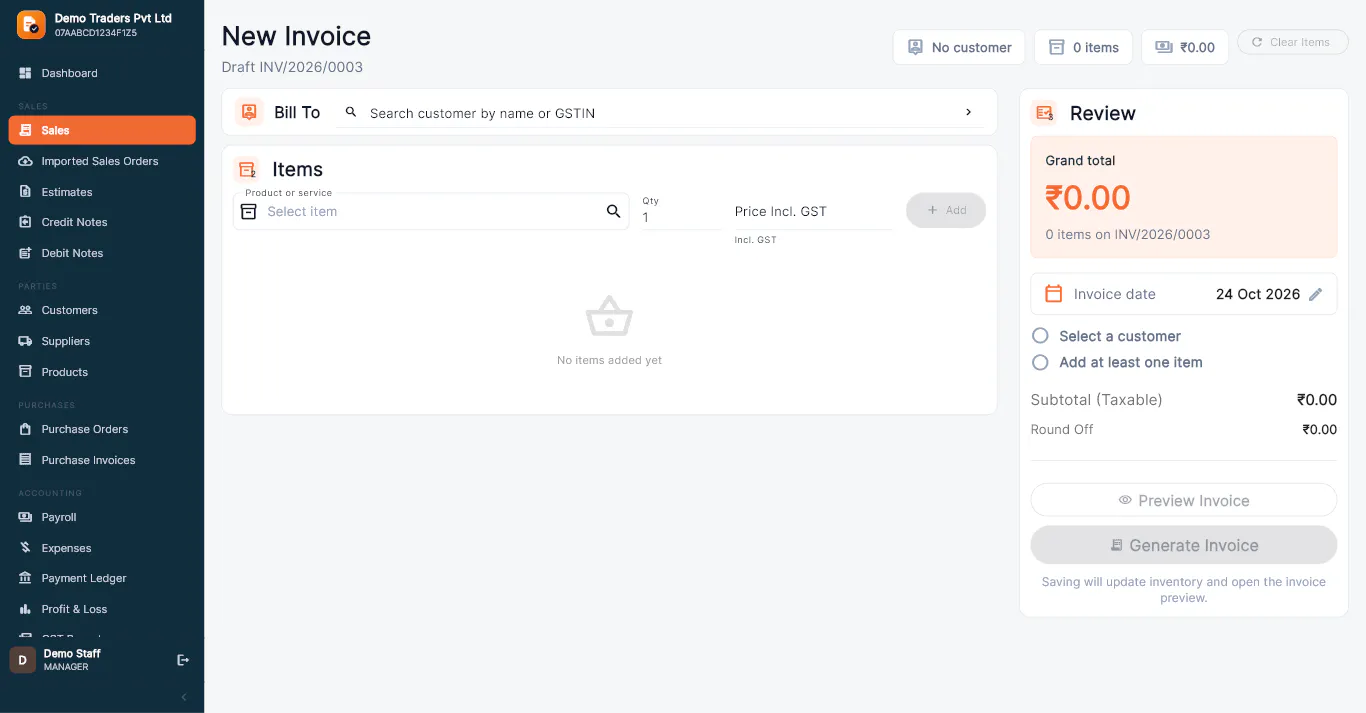The height and width of the screenshot is (713, 1366).
Task: Click the Invoice date calendar icon
Action: (x=1053, y=294)
